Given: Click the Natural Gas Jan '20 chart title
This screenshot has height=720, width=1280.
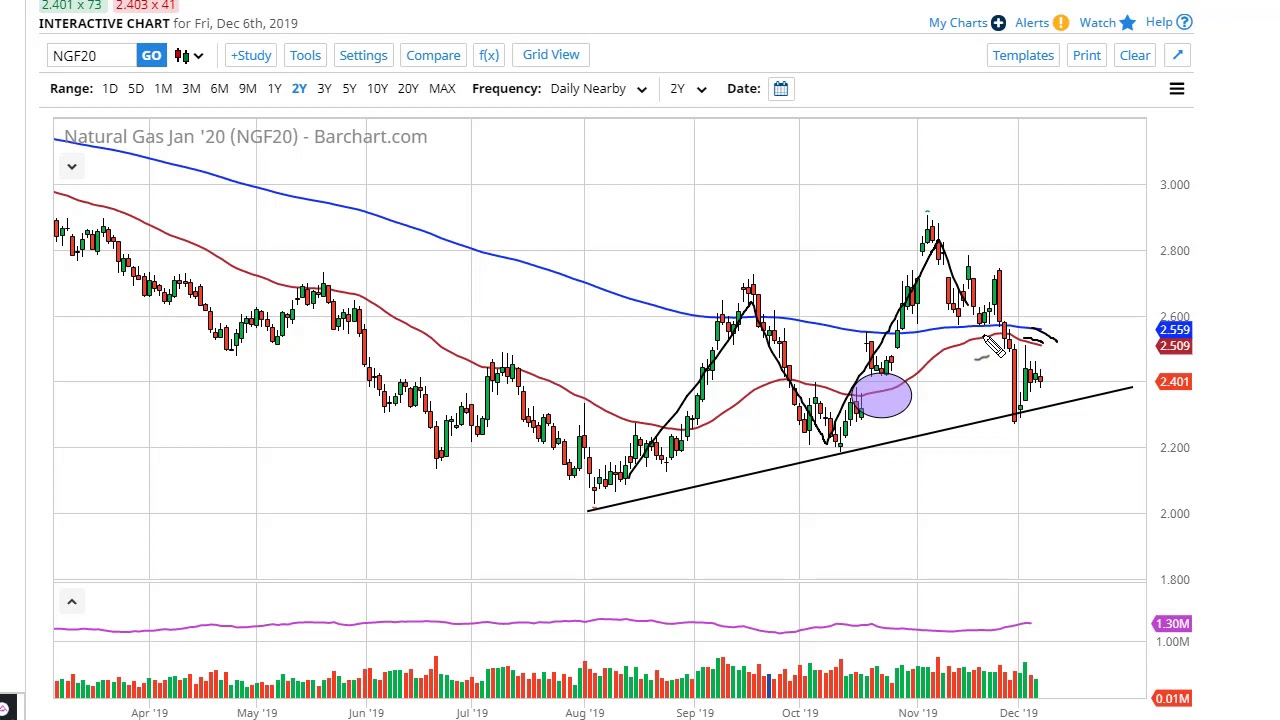Looking at the screenshot, I should (245, 137).
